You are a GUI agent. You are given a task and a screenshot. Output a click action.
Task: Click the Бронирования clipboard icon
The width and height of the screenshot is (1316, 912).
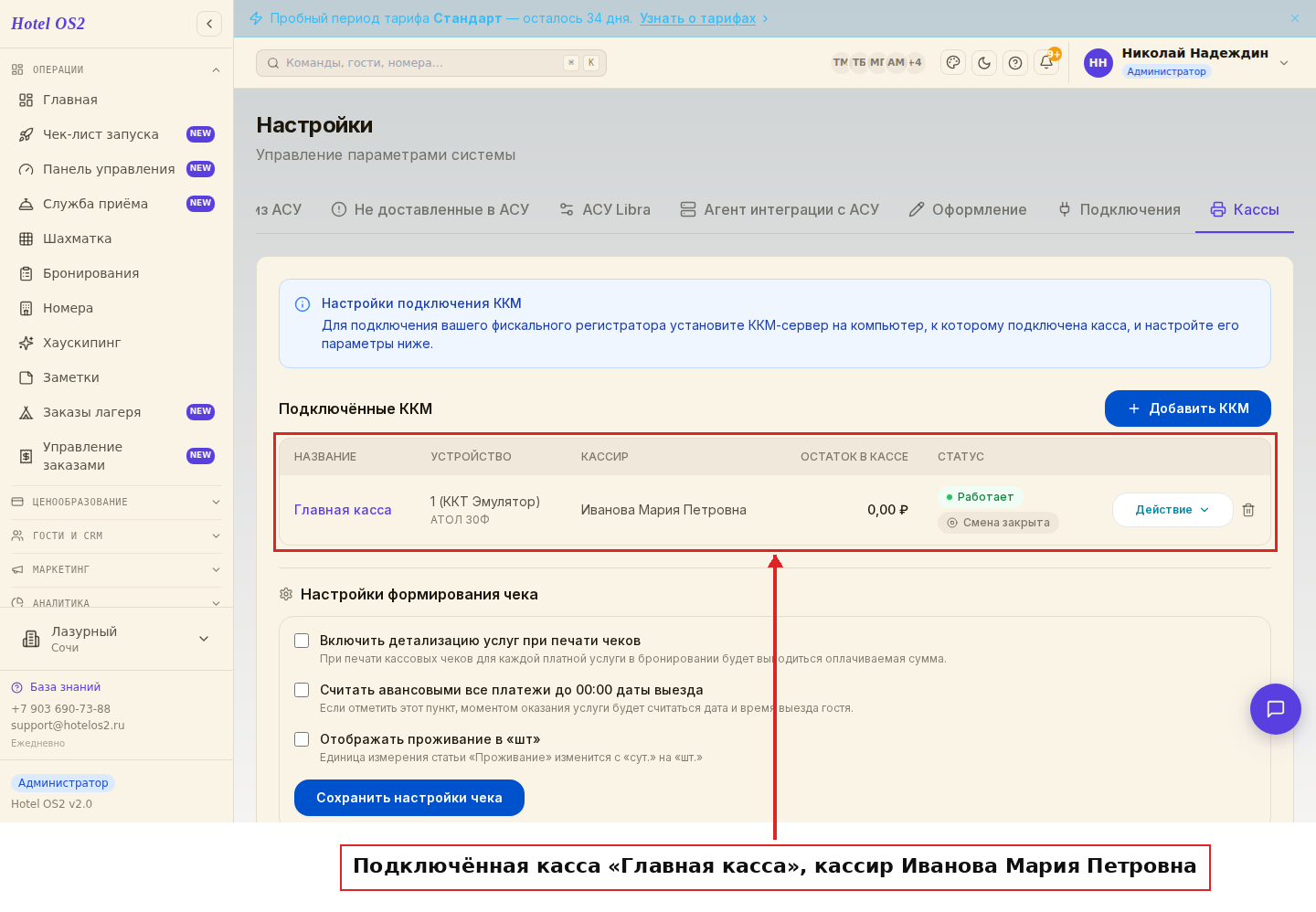[27, 273]
